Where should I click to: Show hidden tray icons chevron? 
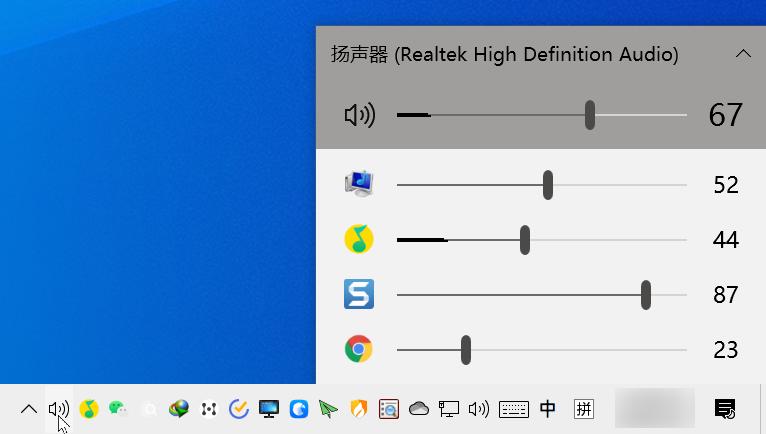(29, 409)
